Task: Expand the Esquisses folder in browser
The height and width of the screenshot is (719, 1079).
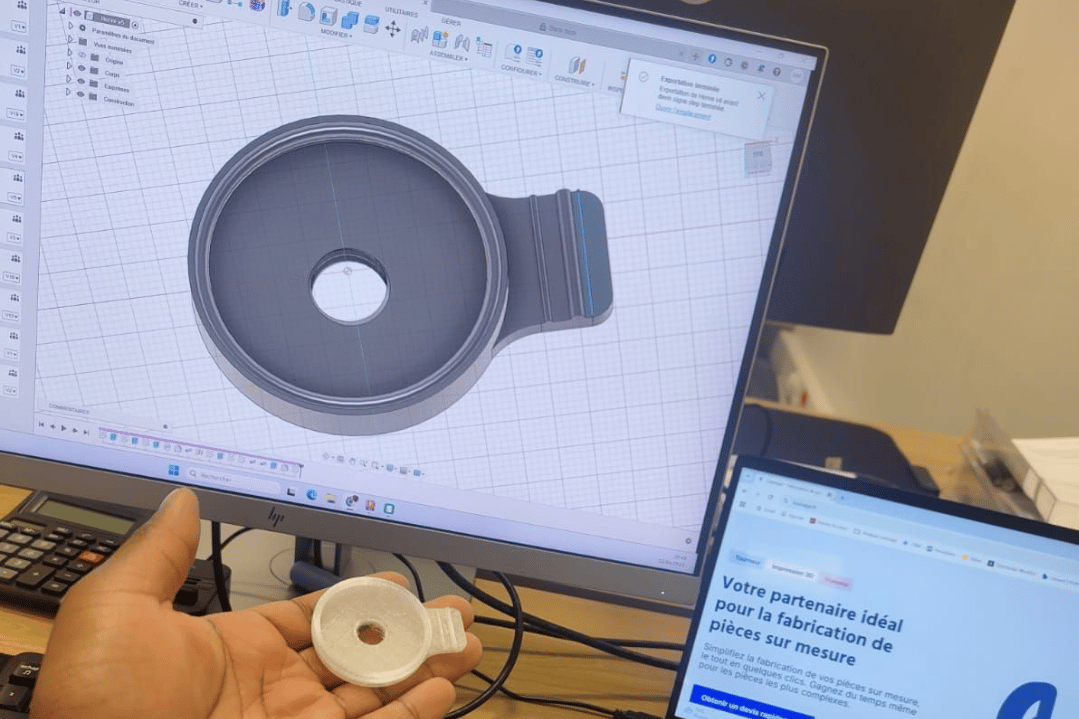Action: (70, 80)
